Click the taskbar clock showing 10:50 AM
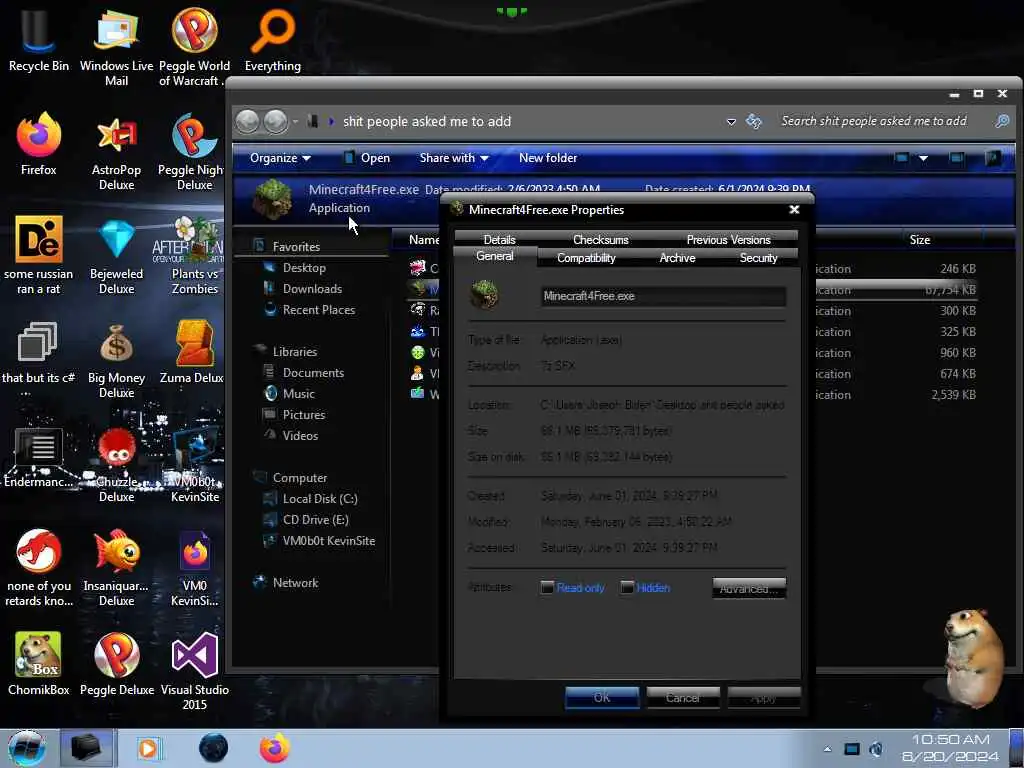Image resolution: width=1024 pixels, height=768 pixels. (950, 748)
